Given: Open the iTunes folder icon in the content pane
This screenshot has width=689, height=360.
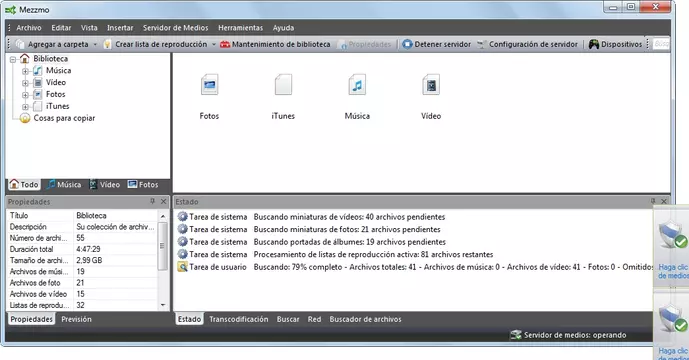Looking at the screenshot, I should pos(283,85).
